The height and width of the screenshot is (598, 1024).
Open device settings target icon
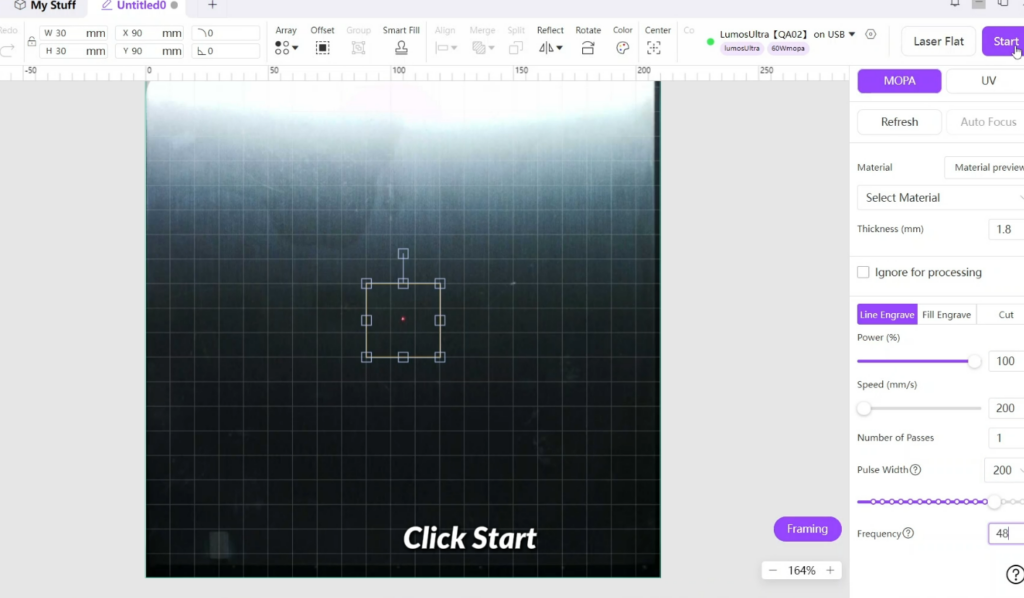click(x=871, y=34)
